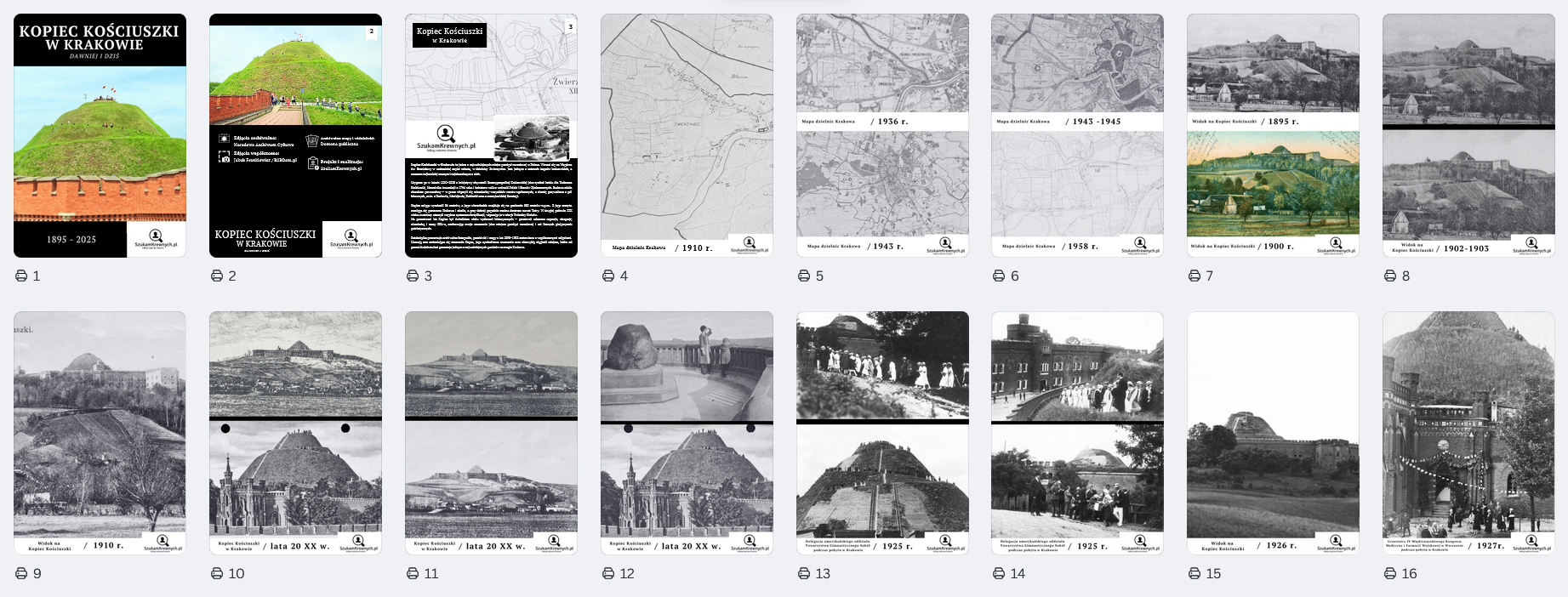Viewport: 1568px width, 597px height.
Task: Click the page icon beside number 1
Action: click(x=21, y=276)
